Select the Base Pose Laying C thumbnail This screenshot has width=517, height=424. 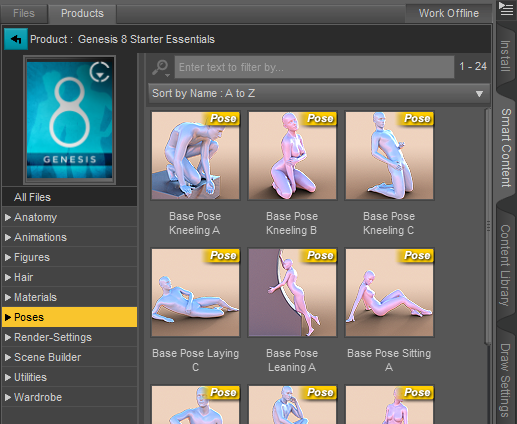[195, 293]
